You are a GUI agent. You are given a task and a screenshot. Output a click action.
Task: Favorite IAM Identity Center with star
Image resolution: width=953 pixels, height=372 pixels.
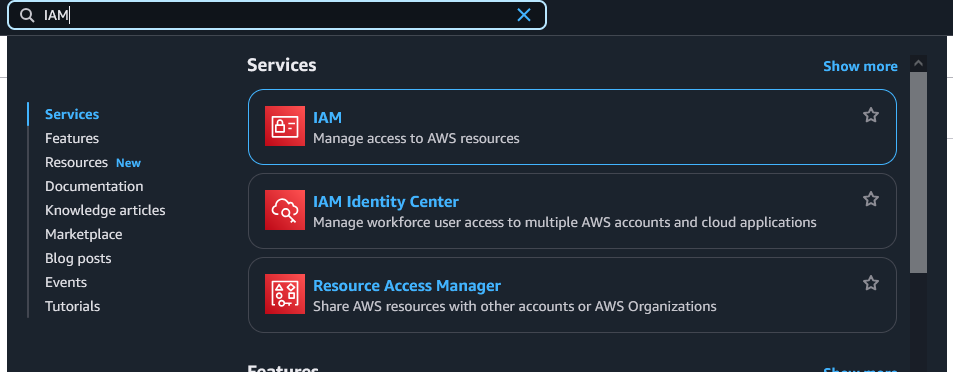point(870,199)
